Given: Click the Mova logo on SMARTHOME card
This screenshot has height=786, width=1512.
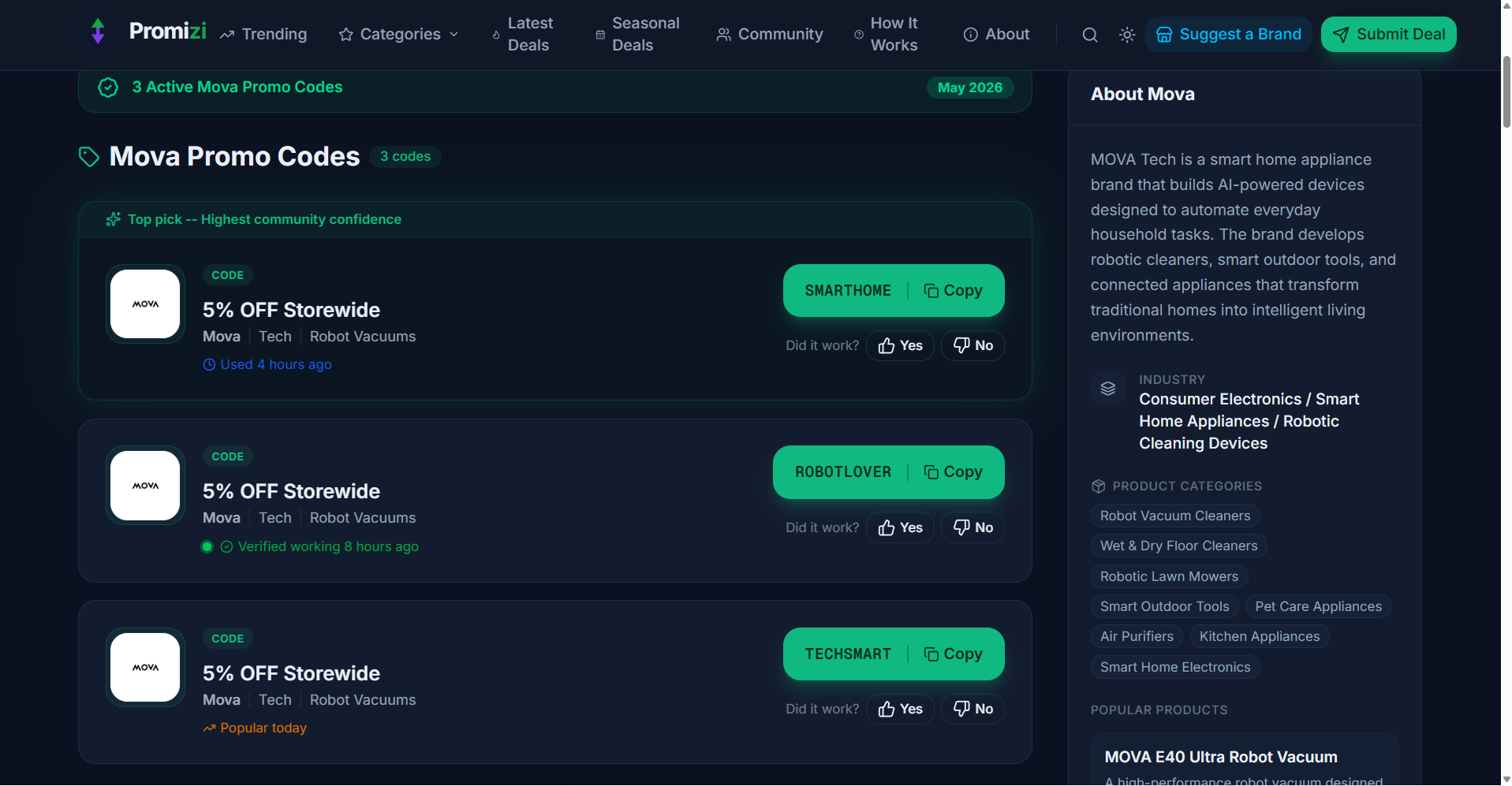Looking at the screenshot, I should pyautogui.click(x=145, y=304).
